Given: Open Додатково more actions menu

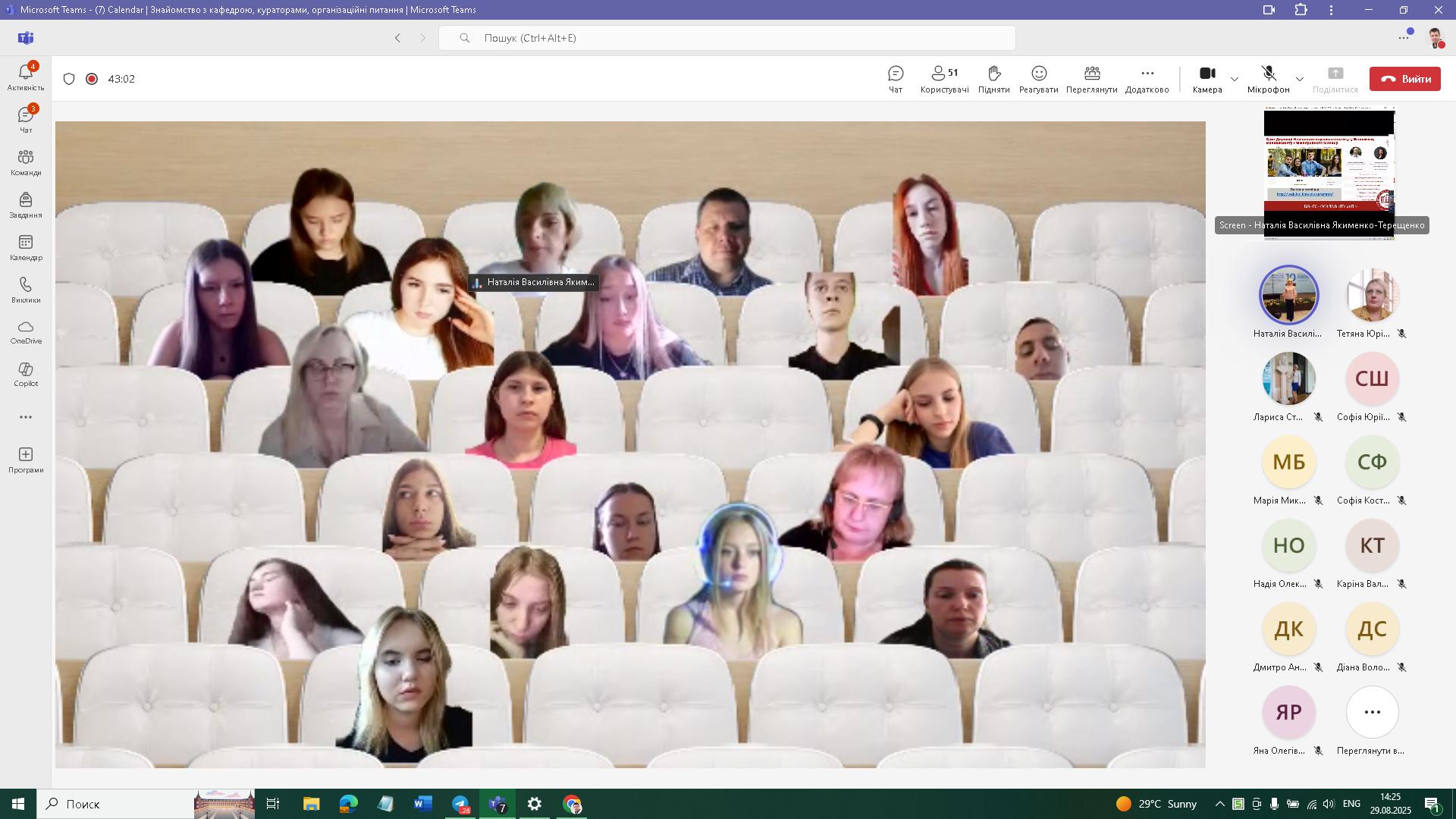Looking at the screenshot, I should (1147, 79).
